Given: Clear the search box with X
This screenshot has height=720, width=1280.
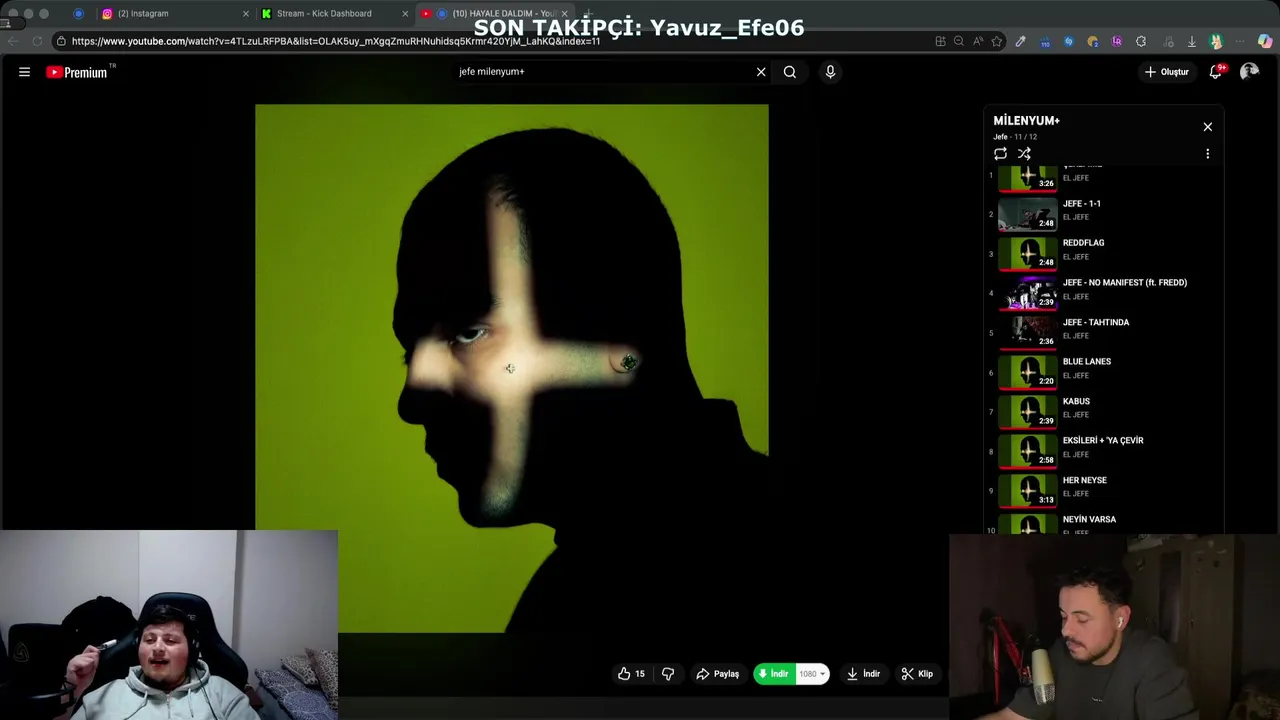Looking at the screenshot, I should (761, 72).
